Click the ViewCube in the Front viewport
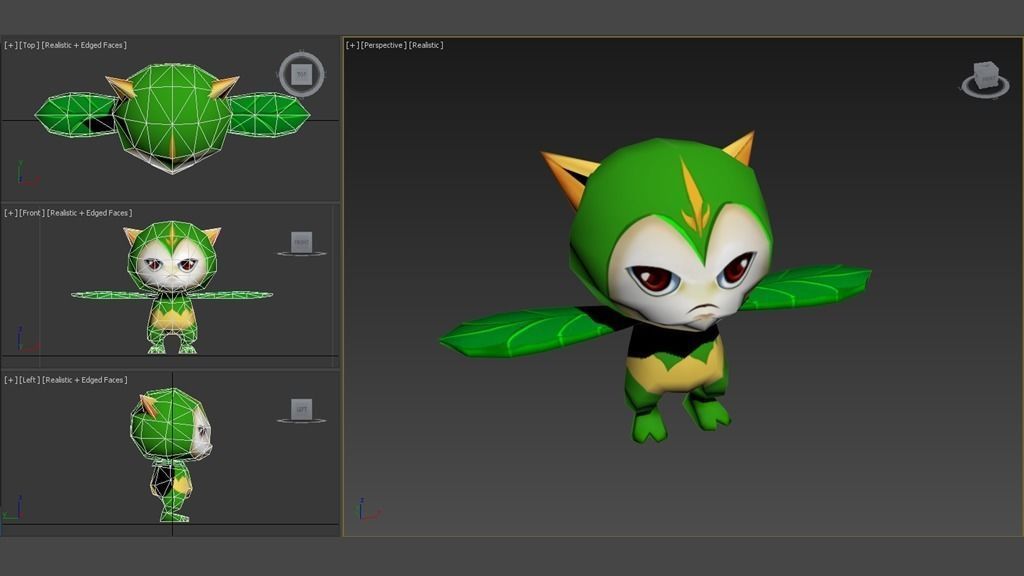The image size is (1024, 576). pos(302,242)
